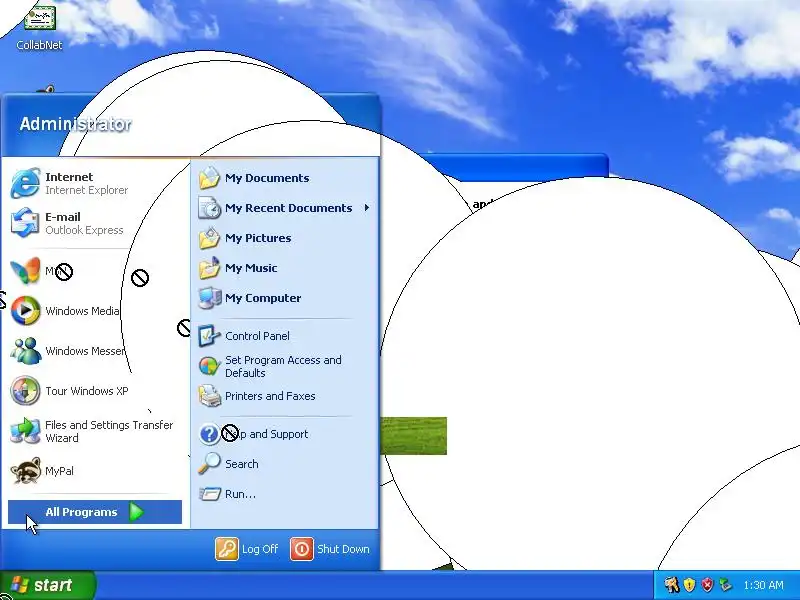Image resolution: width=800 pixels, height=600 pixels.
Task: Click the Safely Remove Hardware tray icon
Action: (x=725, y=585)
